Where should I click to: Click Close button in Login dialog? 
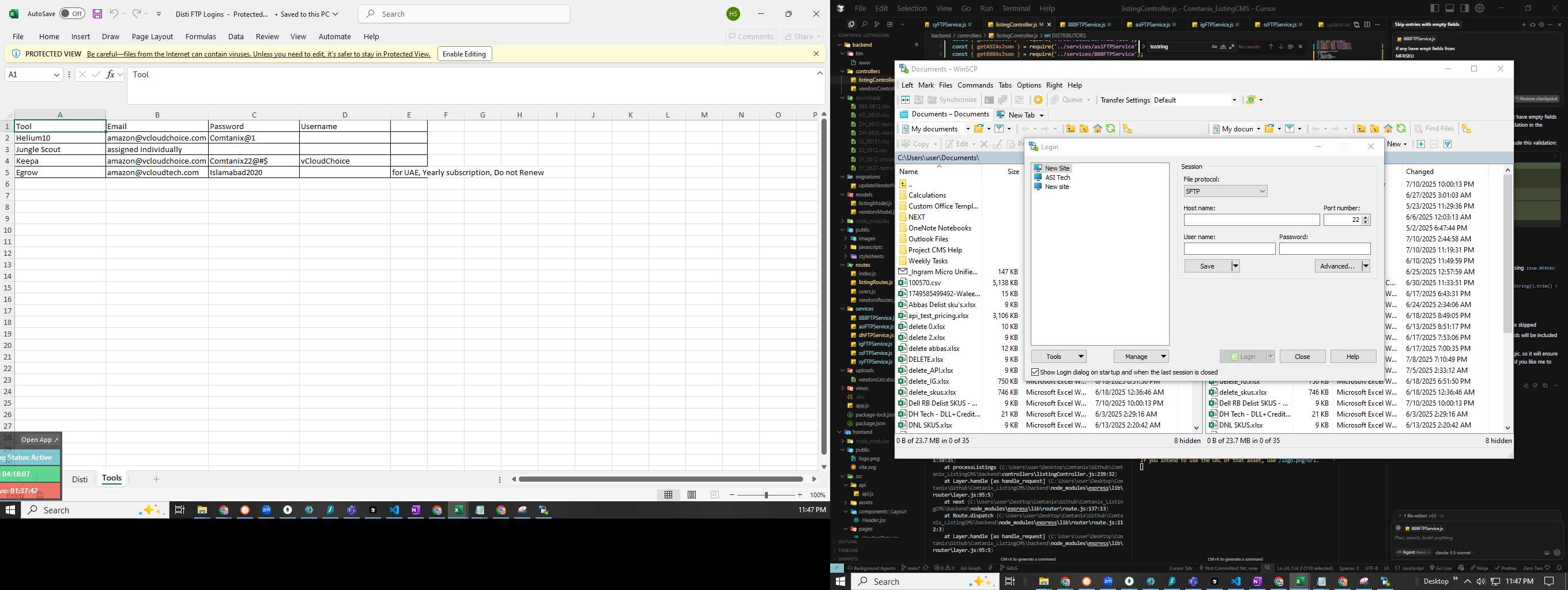pos(1303,357)
